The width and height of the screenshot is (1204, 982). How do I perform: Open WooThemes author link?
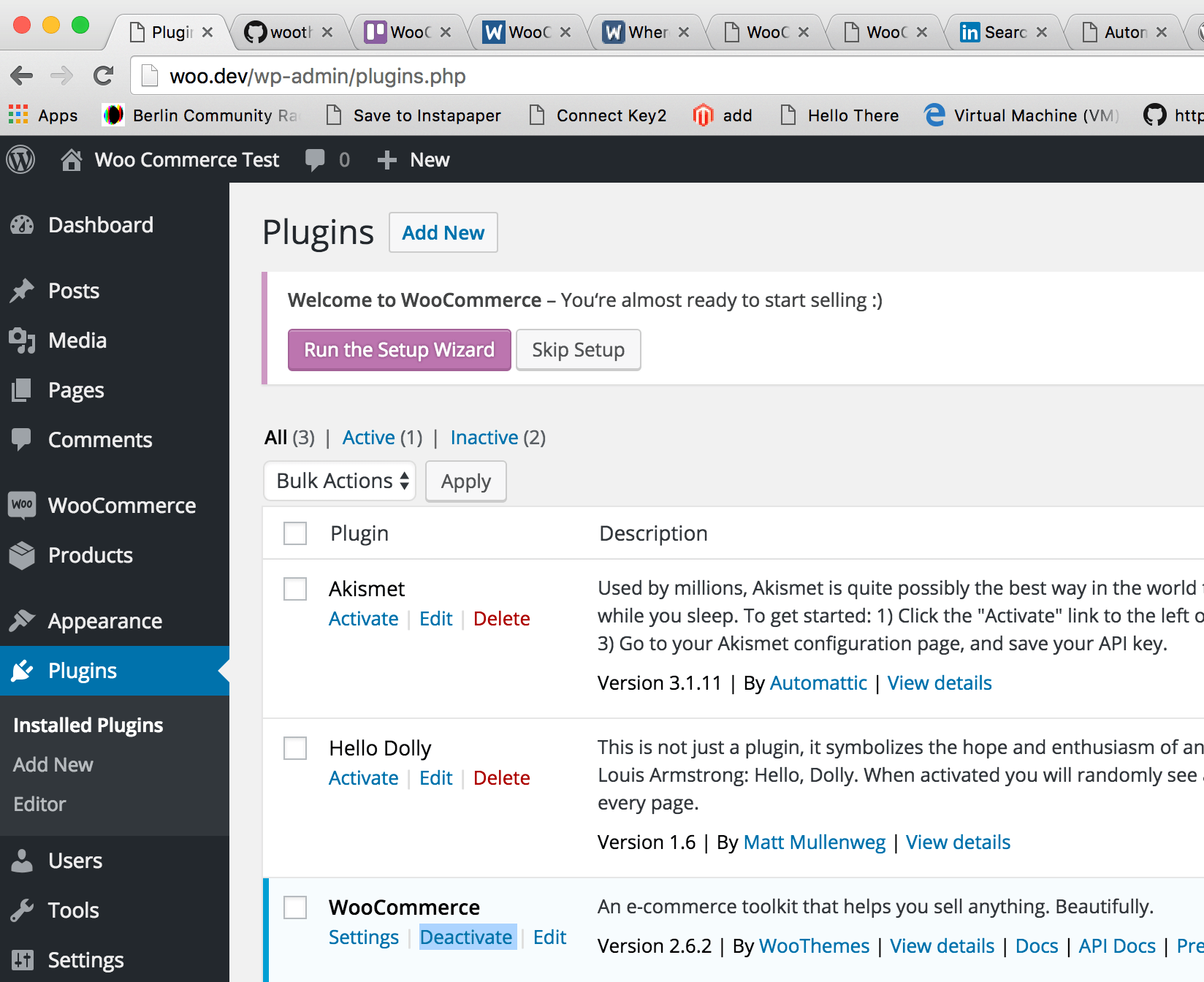(815, 946)
